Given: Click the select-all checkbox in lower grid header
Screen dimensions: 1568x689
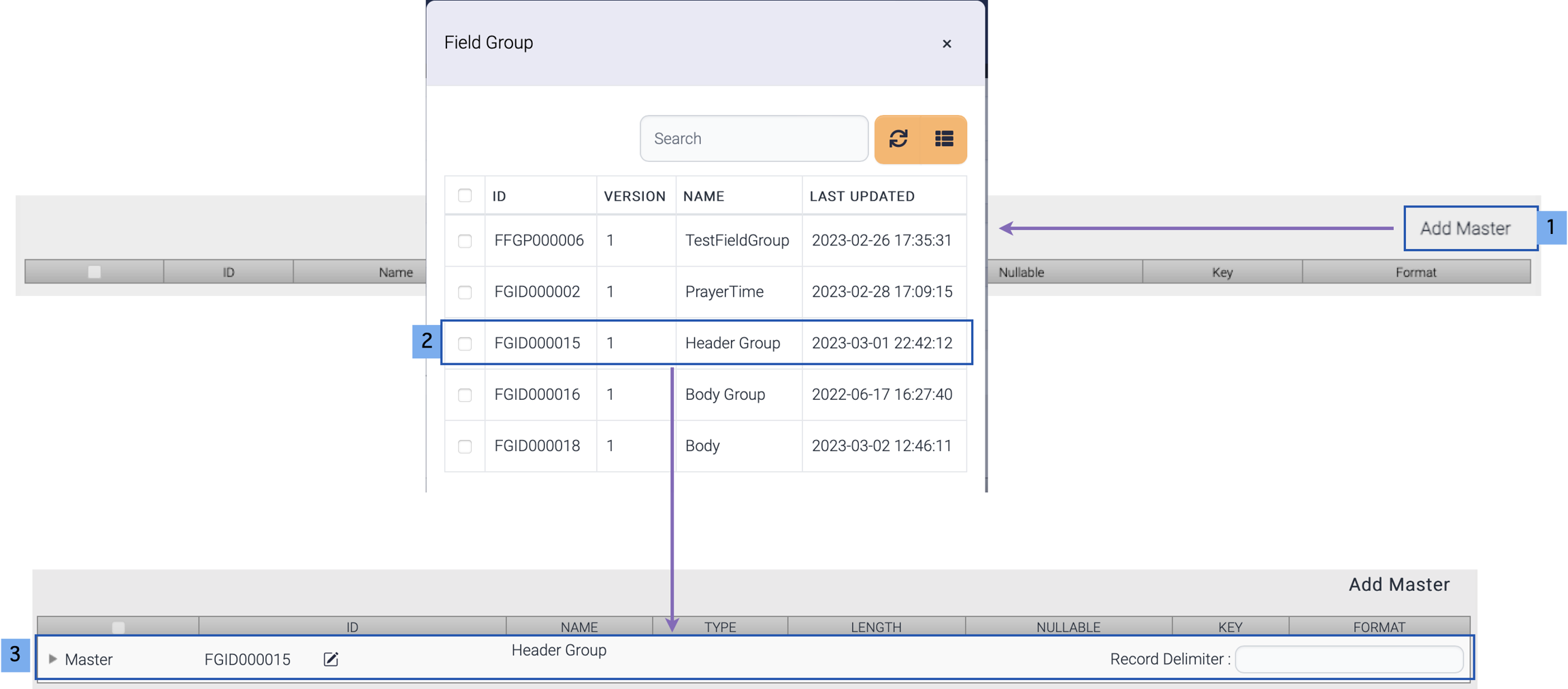Looking at the screenshot, I should [x=118, y=626].
